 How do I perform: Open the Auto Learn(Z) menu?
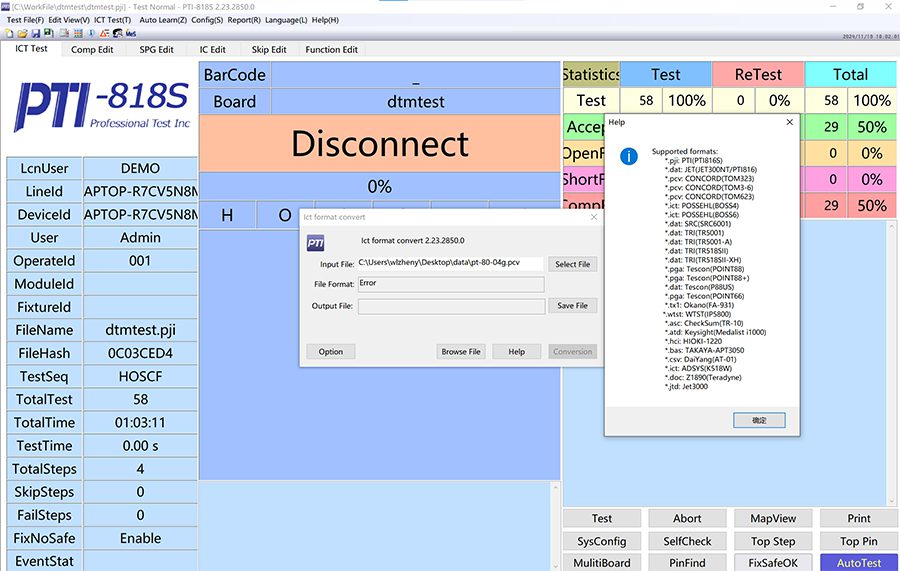tap(163, 20)
